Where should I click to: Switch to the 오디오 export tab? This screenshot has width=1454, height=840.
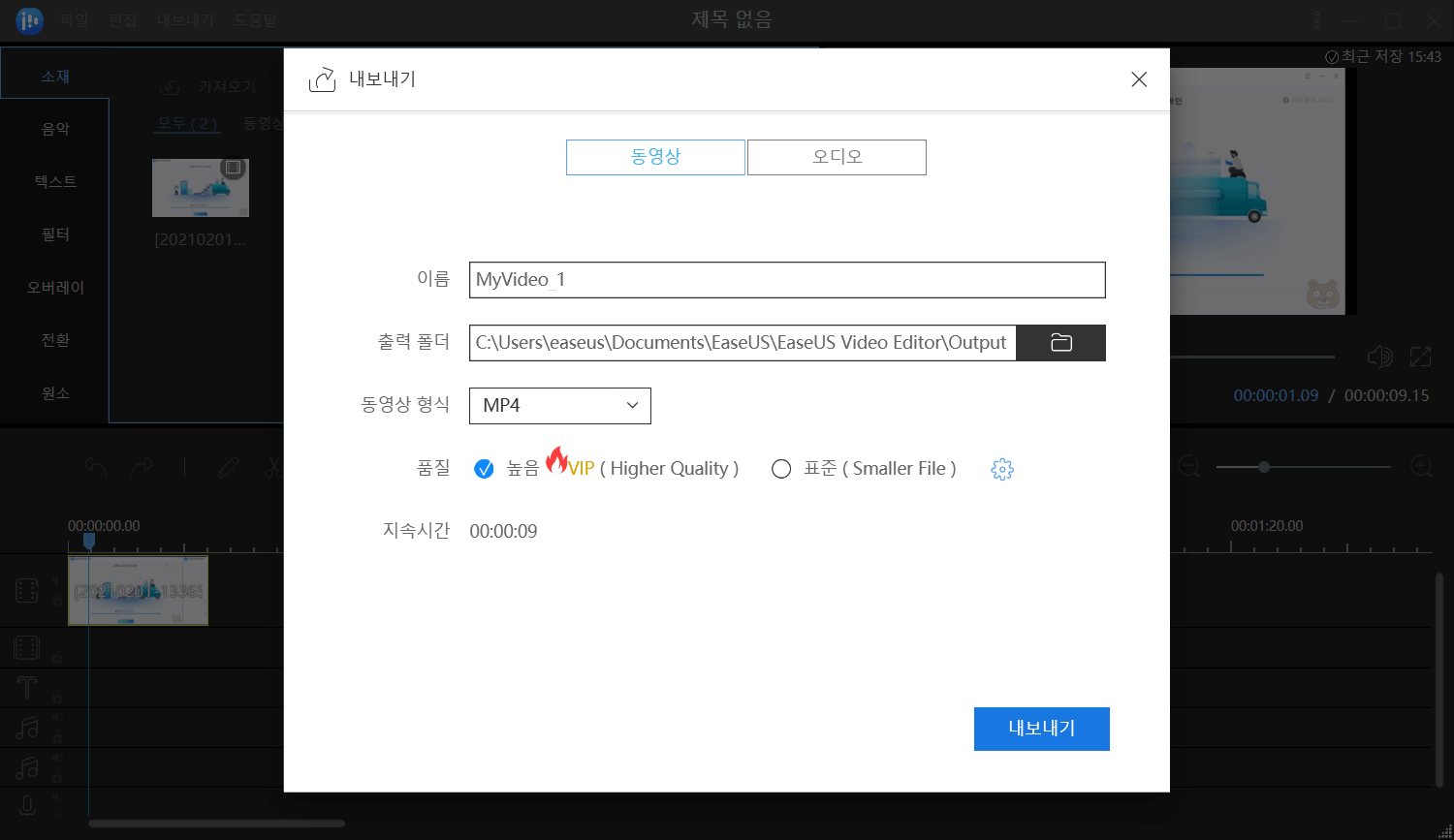click(x=836, y=157)
